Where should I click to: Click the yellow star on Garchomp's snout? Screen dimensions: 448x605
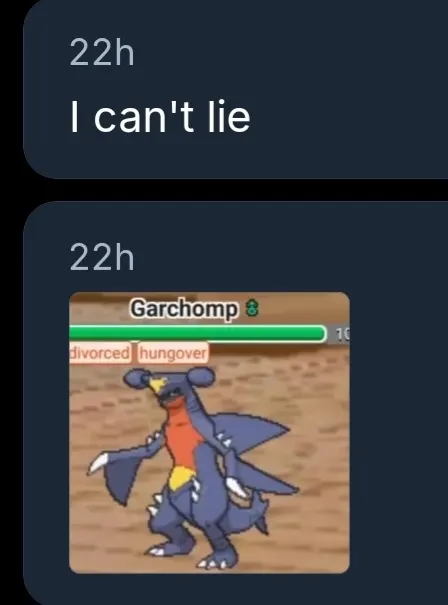pos(158,385)
